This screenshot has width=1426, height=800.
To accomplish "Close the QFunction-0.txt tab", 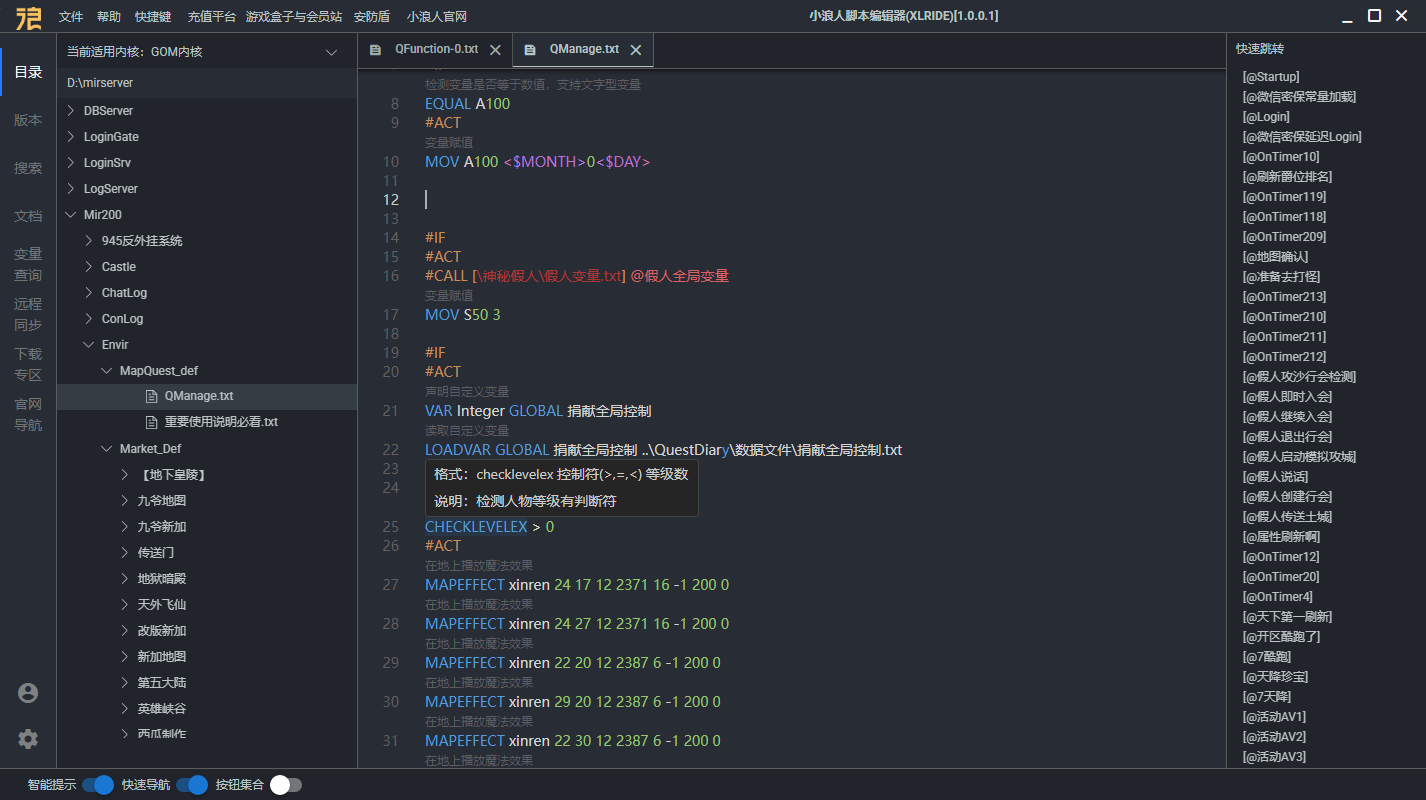I will point(495,49).
